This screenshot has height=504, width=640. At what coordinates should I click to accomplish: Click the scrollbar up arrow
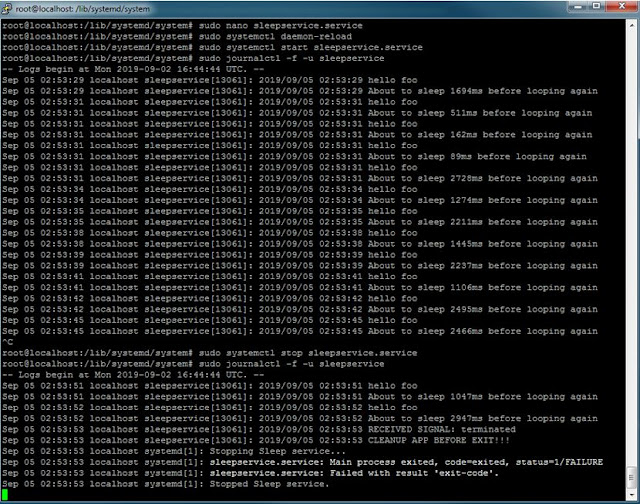(631, 25)
